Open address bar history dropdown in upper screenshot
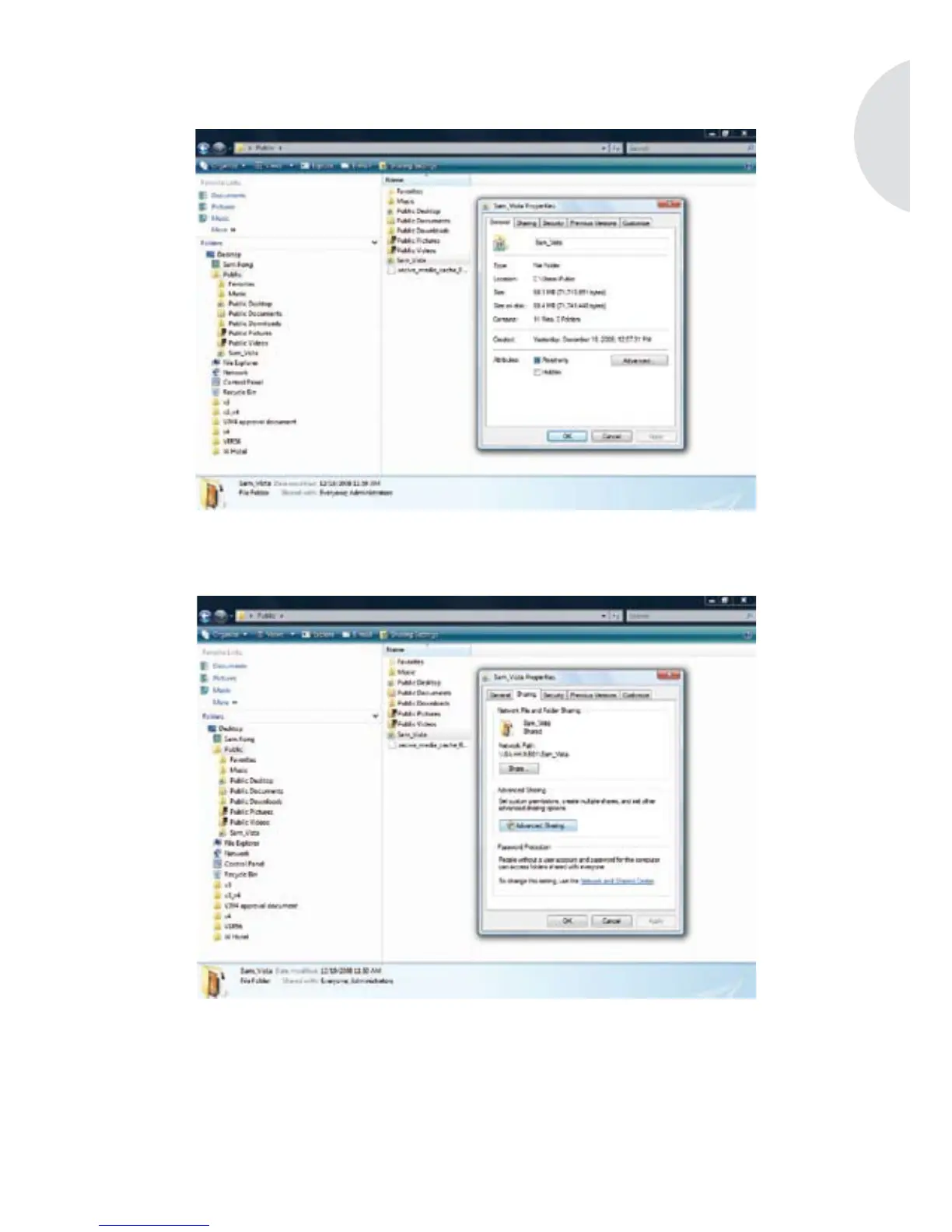 (604, 148)
